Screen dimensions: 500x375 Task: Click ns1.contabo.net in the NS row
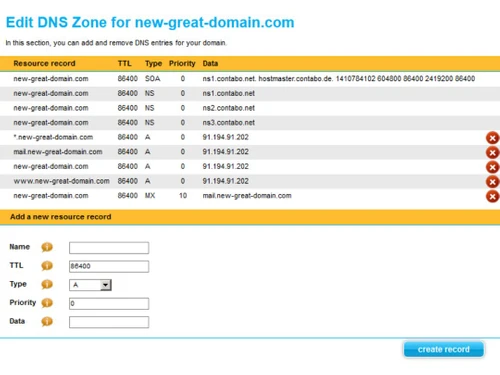pyautogui.click(x=229, y=93)
